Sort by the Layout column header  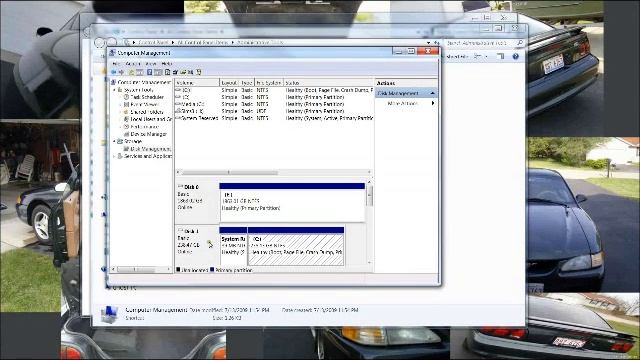pos(229,83)
